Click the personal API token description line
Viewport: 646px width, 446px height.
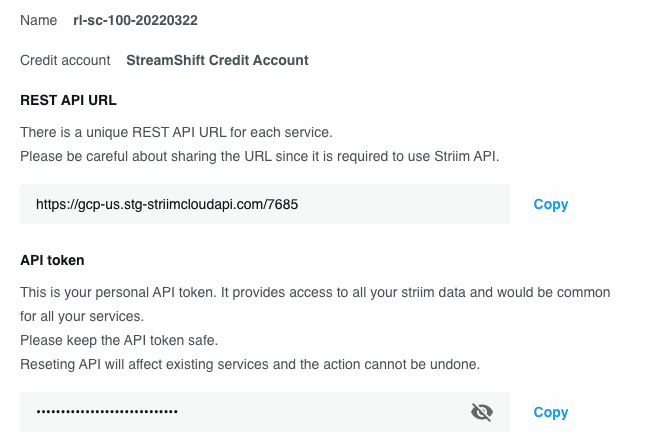tap(315, 292)
